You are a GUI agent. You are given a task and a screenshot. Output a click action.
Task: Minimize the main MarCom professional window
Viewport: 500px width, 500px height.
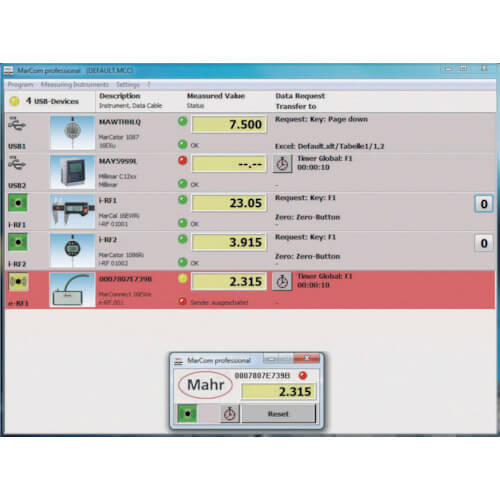(x=449, y=69)
